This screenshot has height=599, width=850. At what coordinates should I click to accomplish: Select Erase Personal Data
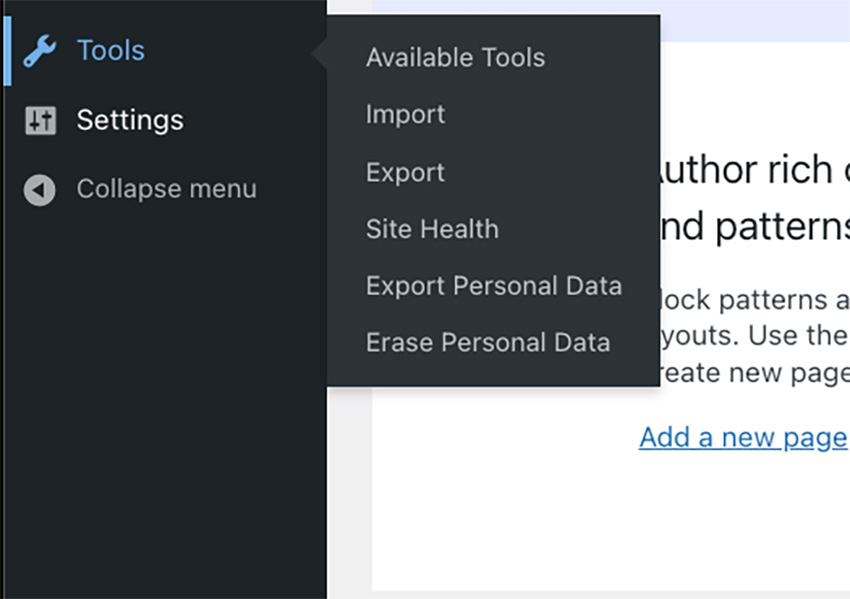coord(488,343)
